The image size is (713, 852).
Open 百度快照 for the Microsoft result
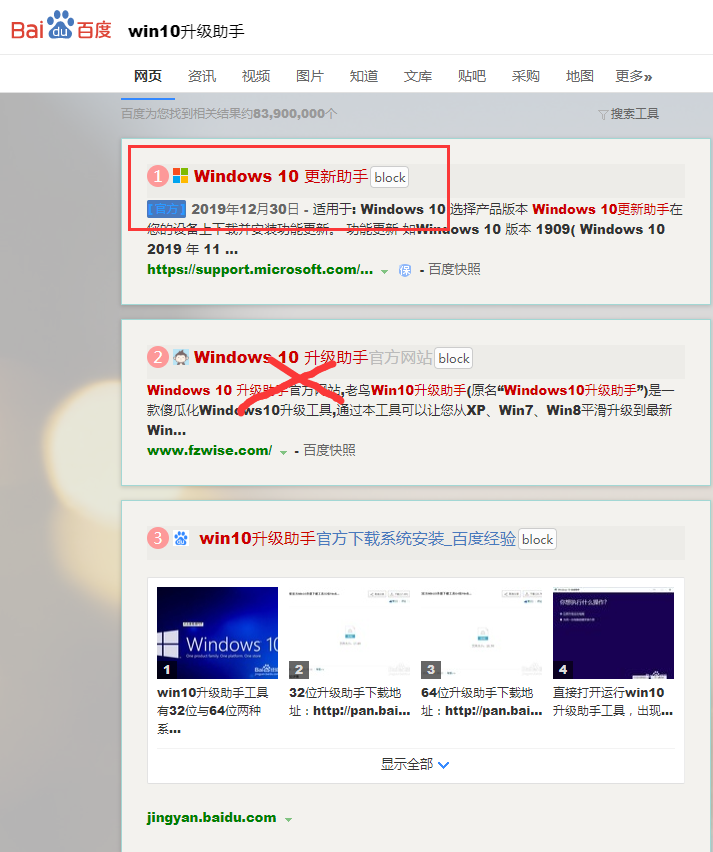(x=454, y=270)
